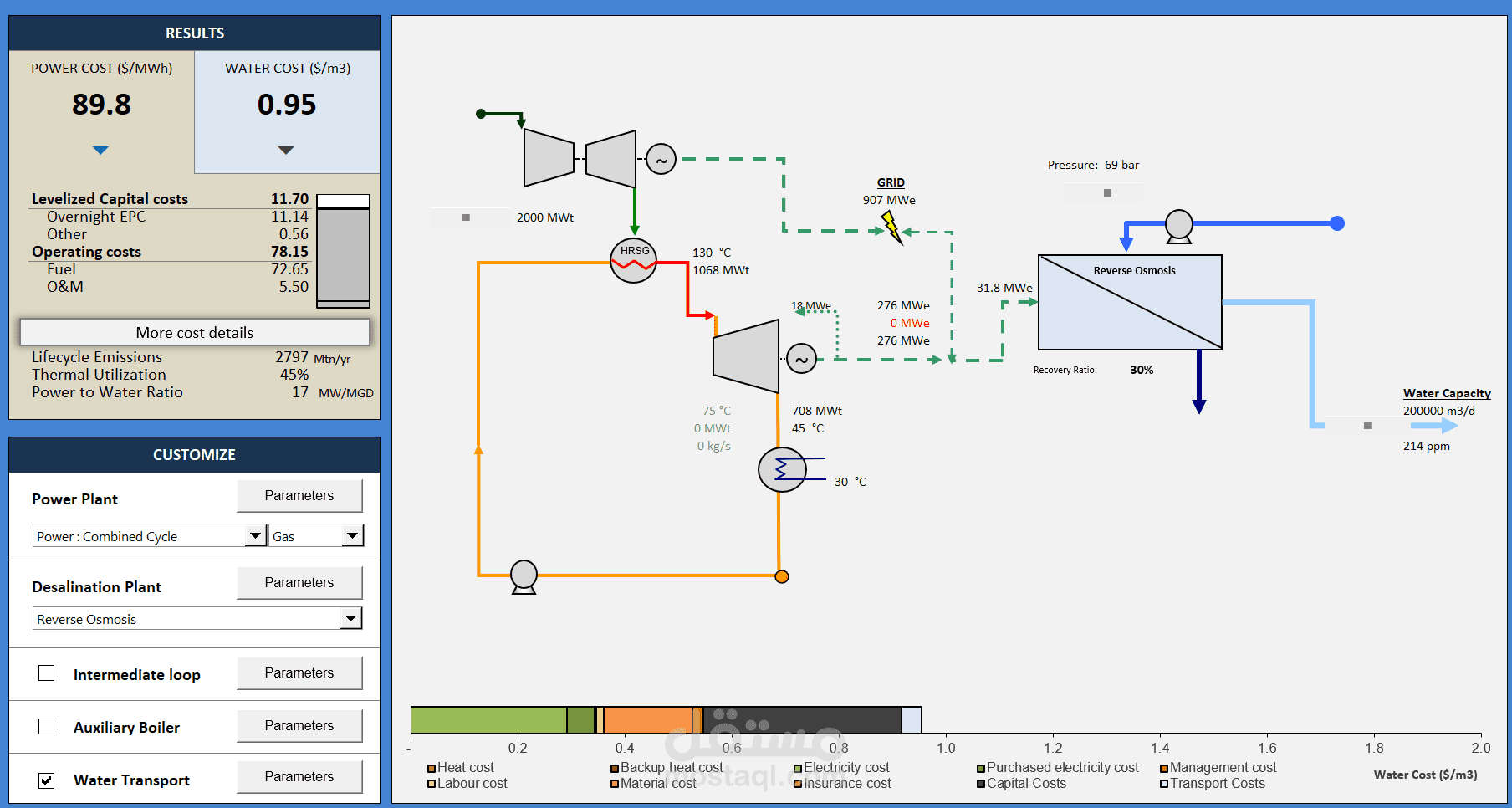This screenshot has width=1512, height=808.
Task: Click the gas turbine generator symbol
Action: 661,159
